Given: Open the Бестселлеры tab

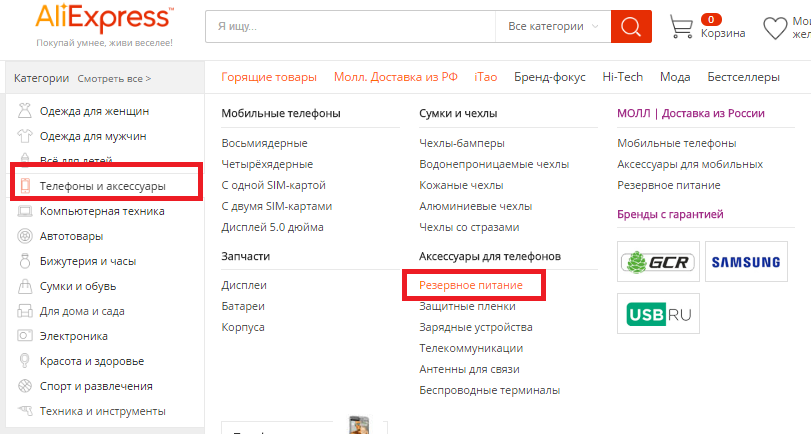Looking at the screenshot, I should (743, 77).
